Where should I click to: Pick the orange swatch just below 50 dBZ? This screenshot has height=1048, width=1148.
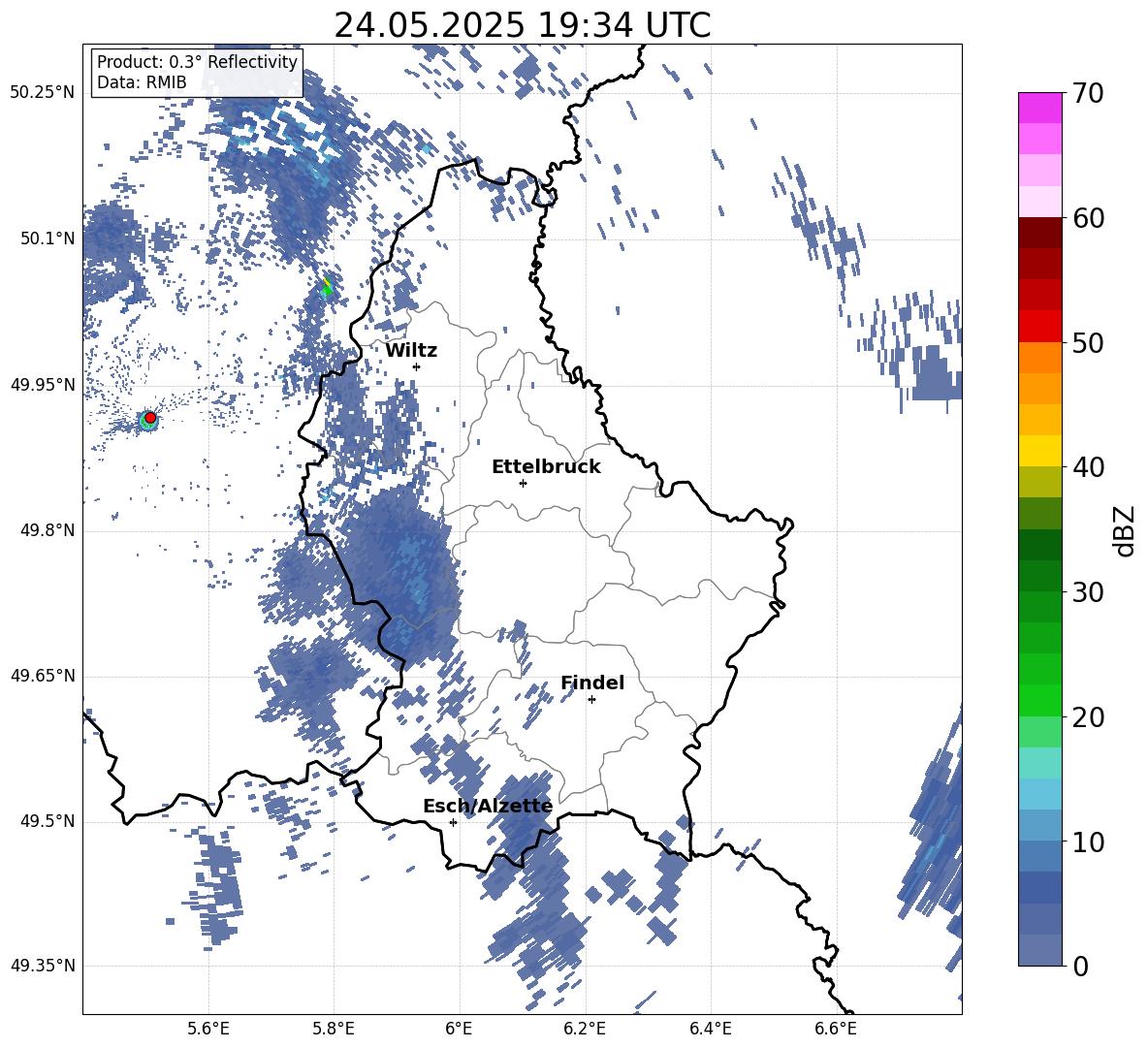tap(1039, 358)
